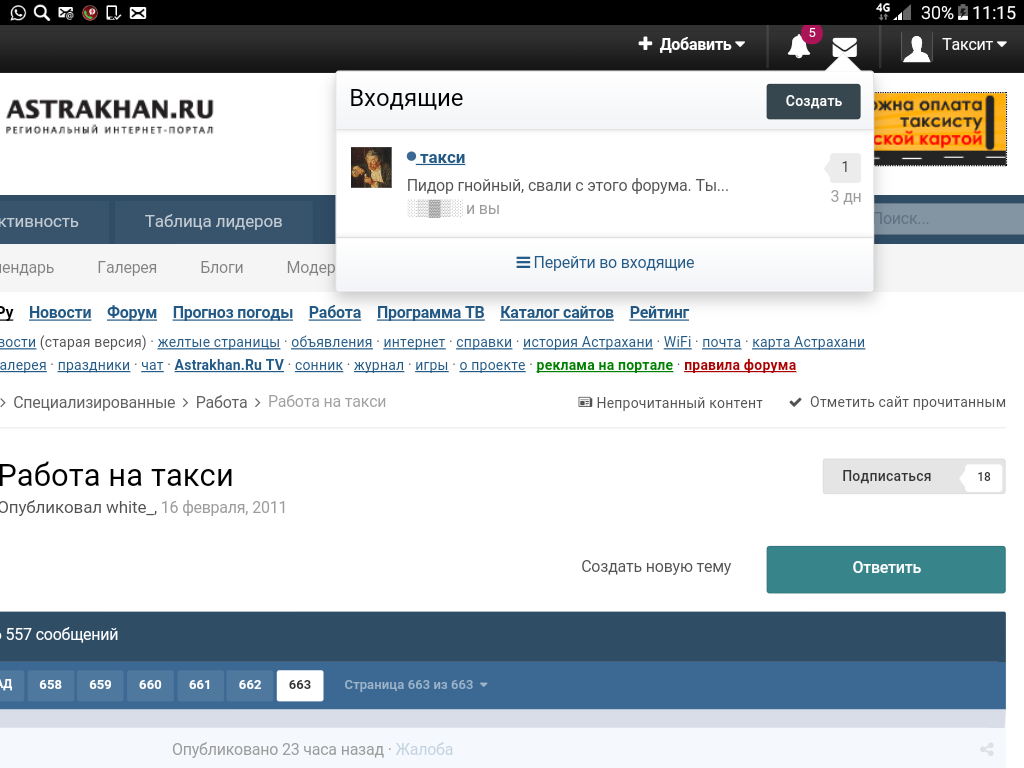This screenshot has height=768, width=1024.
Task: Open the Добавить dropdown menu
Action: pyautogui.click(x=692, y=44)
